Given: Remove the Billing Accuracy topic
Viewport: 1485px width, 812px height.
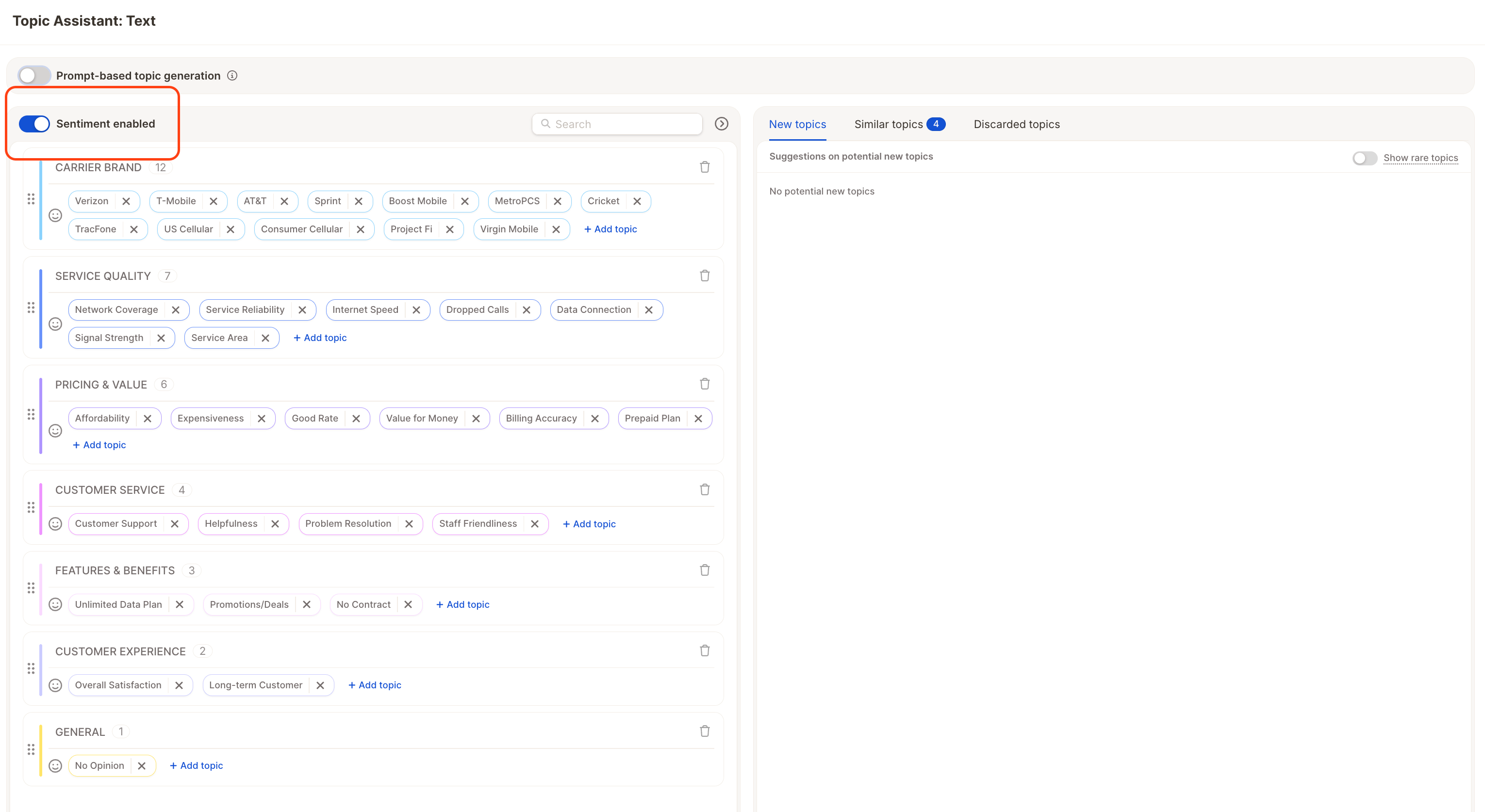Looking at the screenshot, I should [x=595, y=419].
